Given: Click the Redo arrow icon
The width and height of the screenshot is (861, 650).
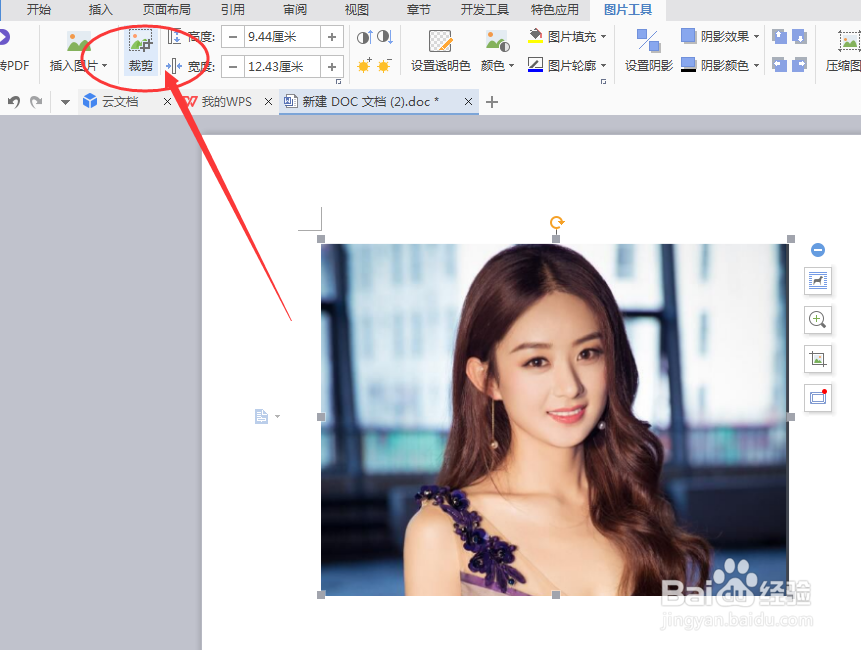Looking at the screenshot, I should point(36,102).
